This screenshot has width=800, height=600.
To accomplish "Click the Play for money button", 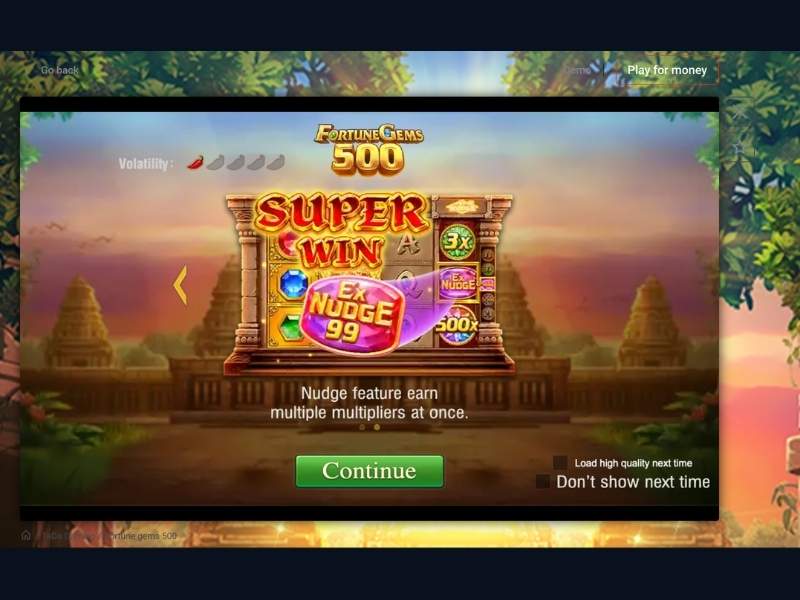I will (667, 70).
